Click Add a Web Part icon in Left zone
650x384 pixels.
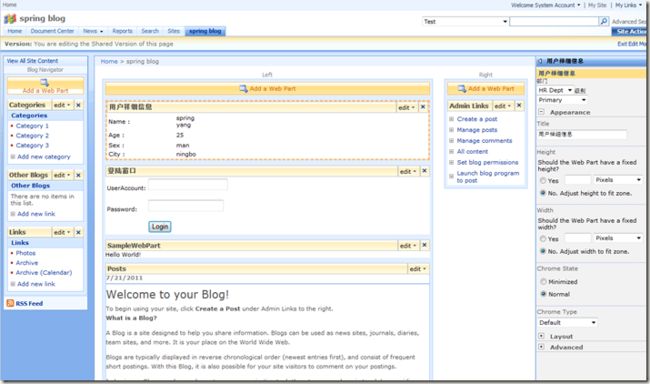[244, 88]
